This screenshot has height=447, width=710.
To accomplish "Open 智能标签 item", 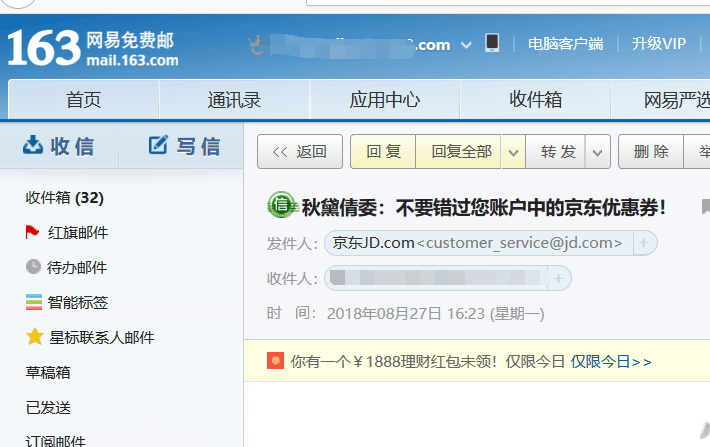I will (78, 302).
